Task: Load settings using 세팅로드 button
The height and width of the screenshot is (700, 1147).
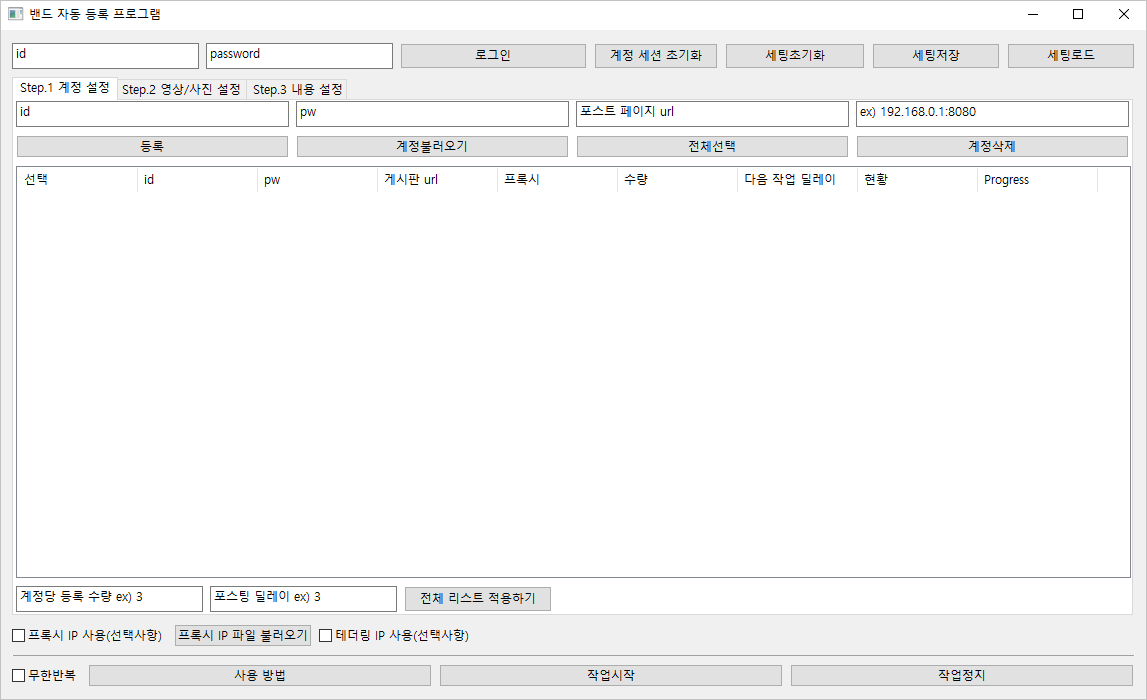Action: [1070, 55]
